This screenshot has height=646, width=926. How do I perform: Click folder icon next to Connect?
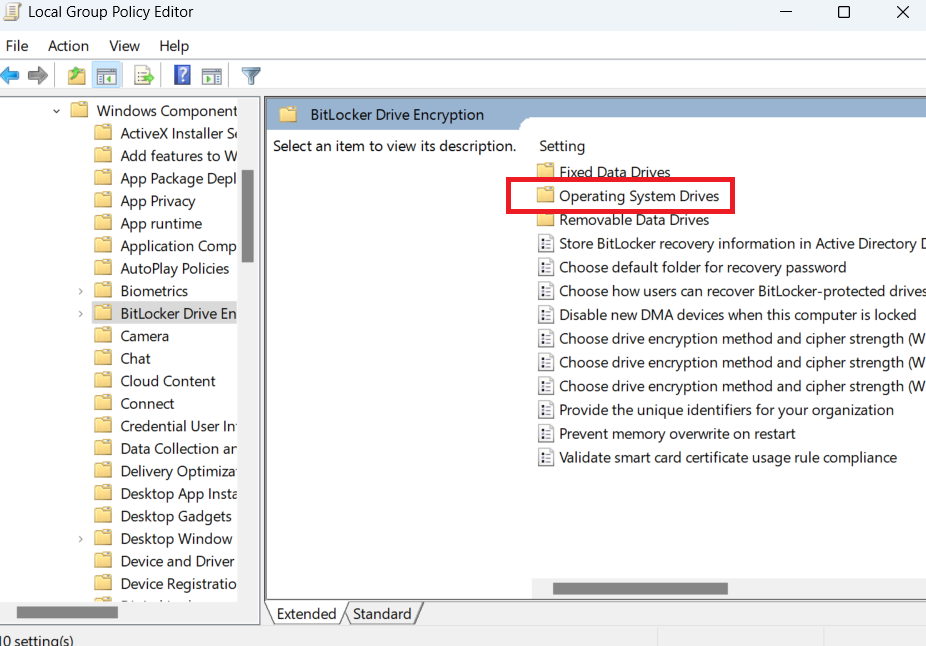click(x=103, y=402)
